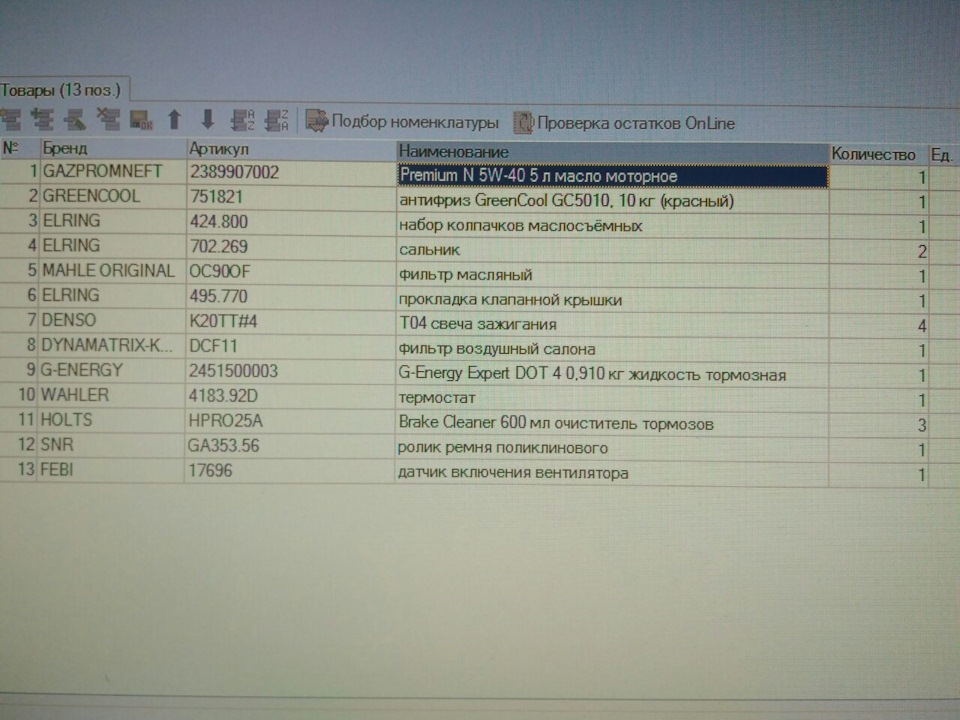Select the DENSO brand cell
Image resolution: width=960 pixels, height=720 pixels.
coord(111,320)
